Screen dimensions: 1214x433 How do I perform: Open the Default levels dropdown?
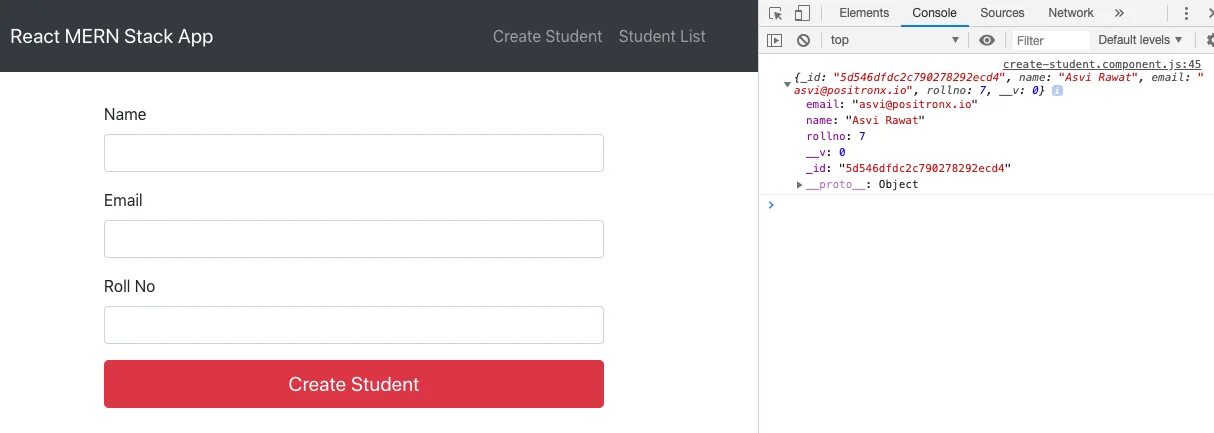pos(1140,40)
